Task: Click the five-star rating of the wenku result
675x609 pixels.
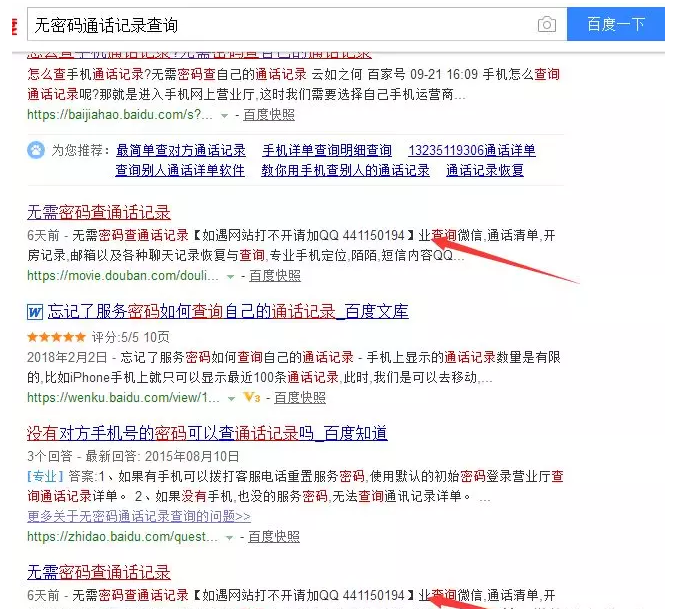Action: [x=56, y=337]
